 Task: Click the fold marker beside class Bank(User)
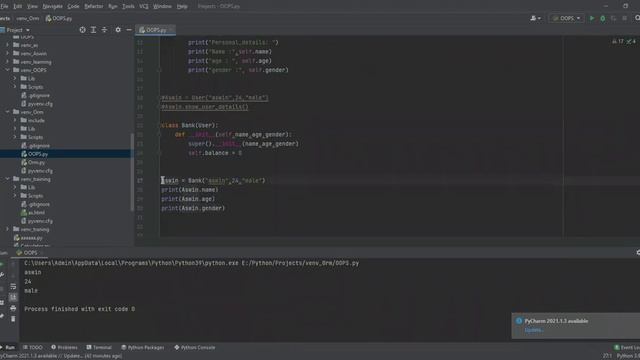pos(159,125)
